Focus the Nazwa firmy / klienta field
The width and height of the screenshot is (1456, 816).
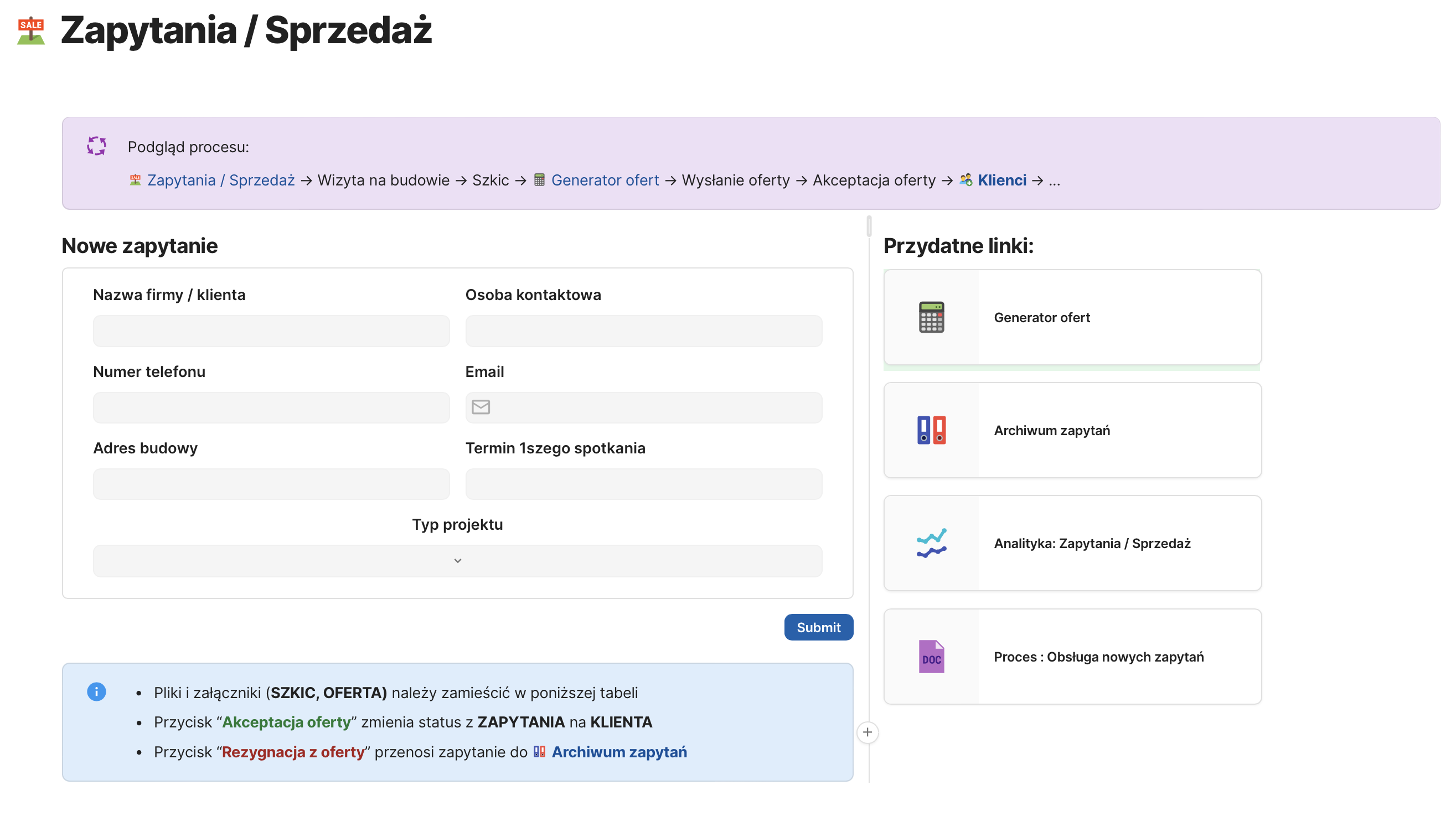click(271, 330)
